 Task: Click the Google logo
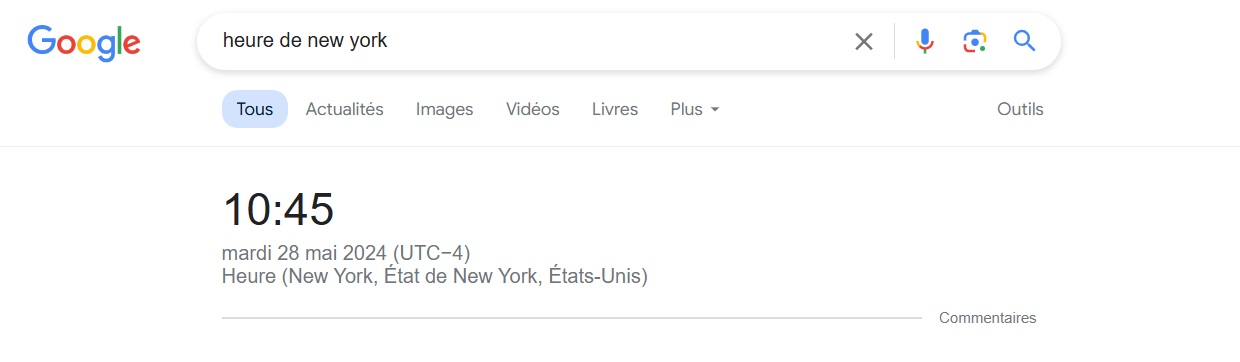[x=84, y=41]
